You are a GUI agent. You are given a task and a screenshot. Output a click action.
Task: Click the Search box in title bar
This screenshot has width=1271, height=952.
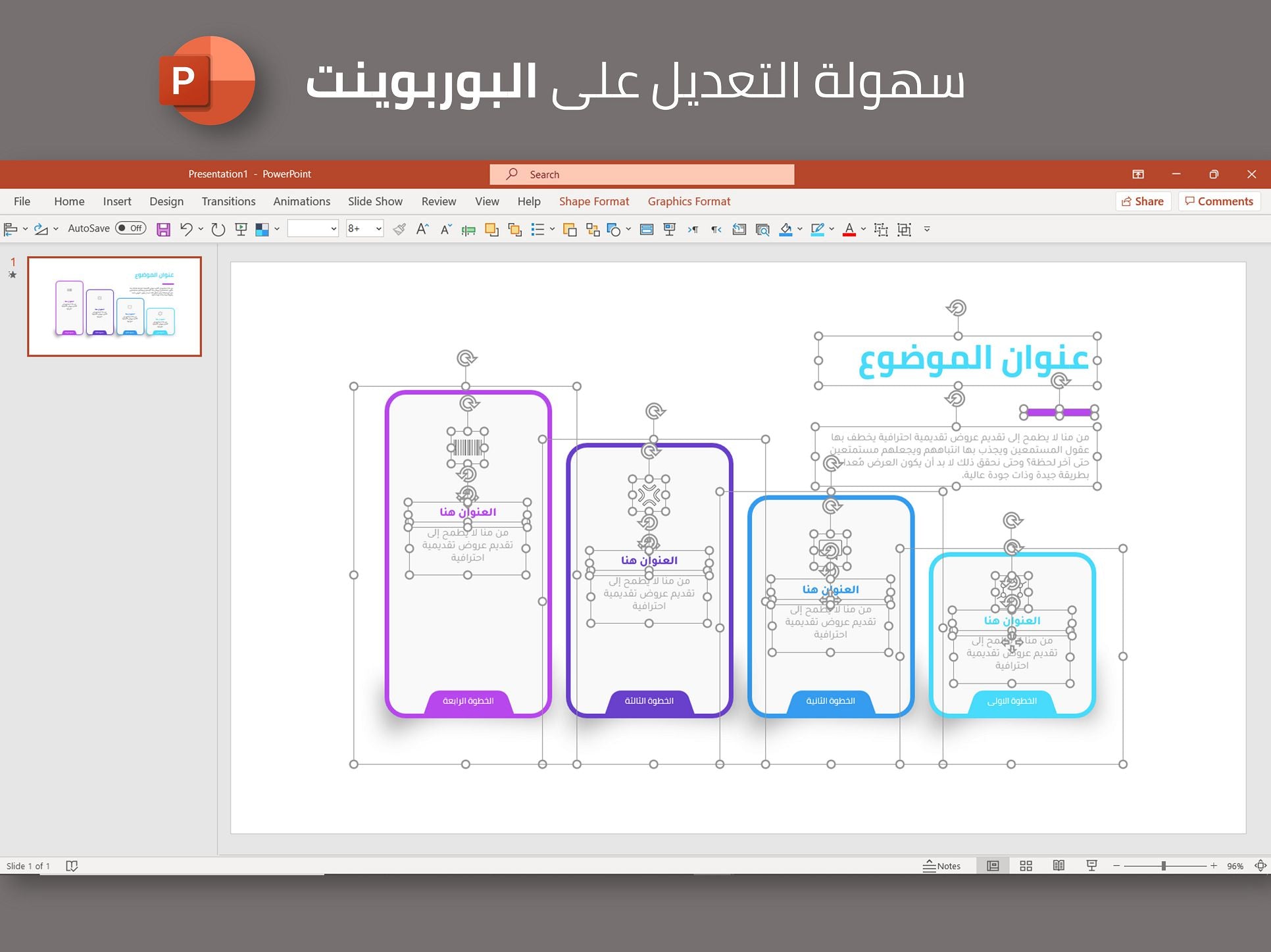coord(642,174)
